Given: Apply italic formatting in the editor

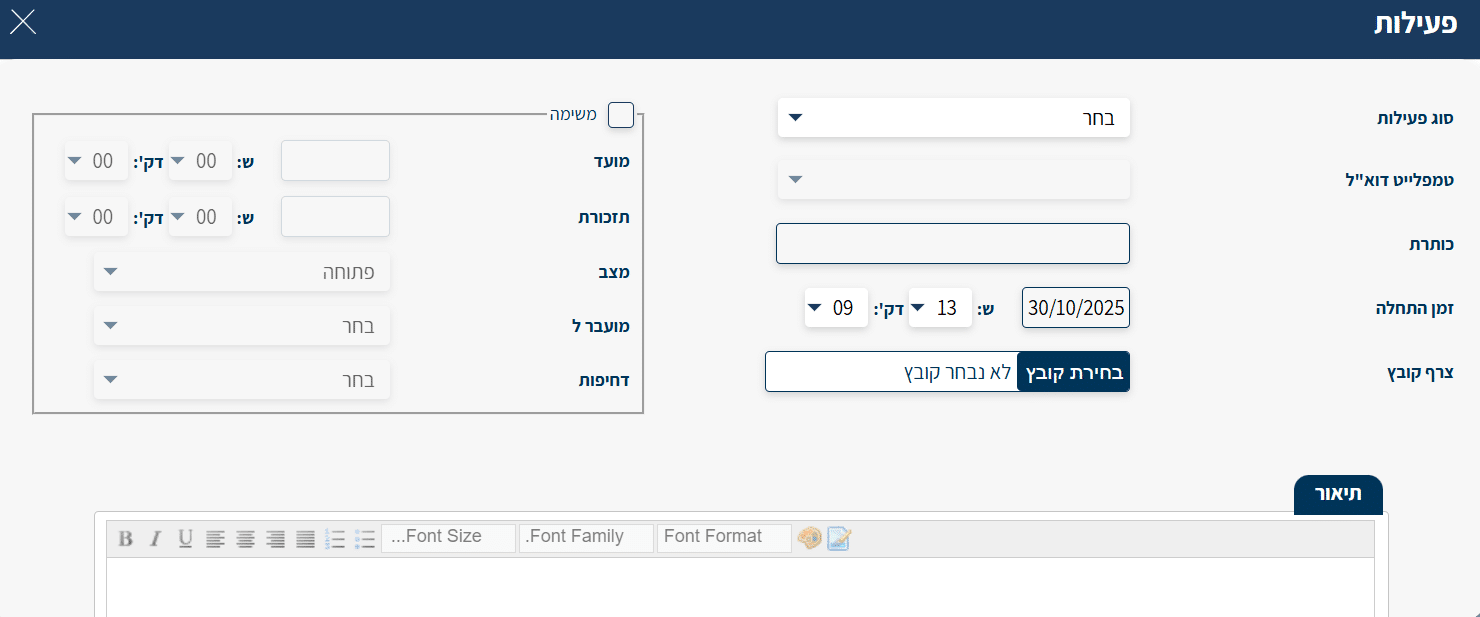Looking at the screenshot, I should click(x=155, y=539).
